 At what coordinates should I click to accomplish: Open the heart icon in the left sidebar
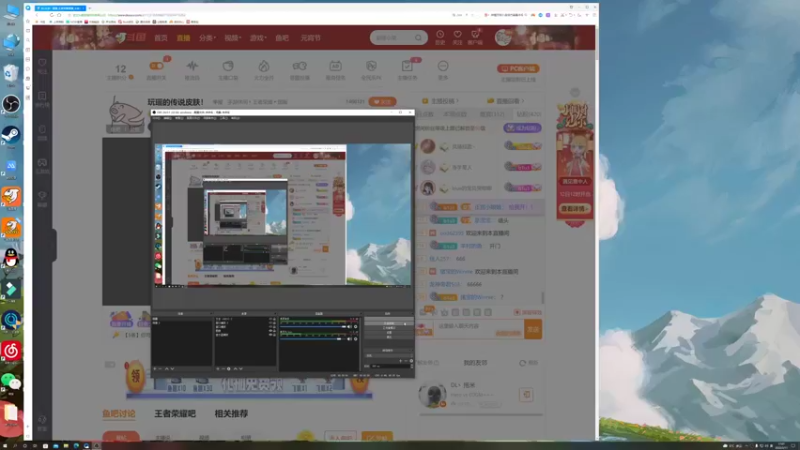[x=42, y=63]
